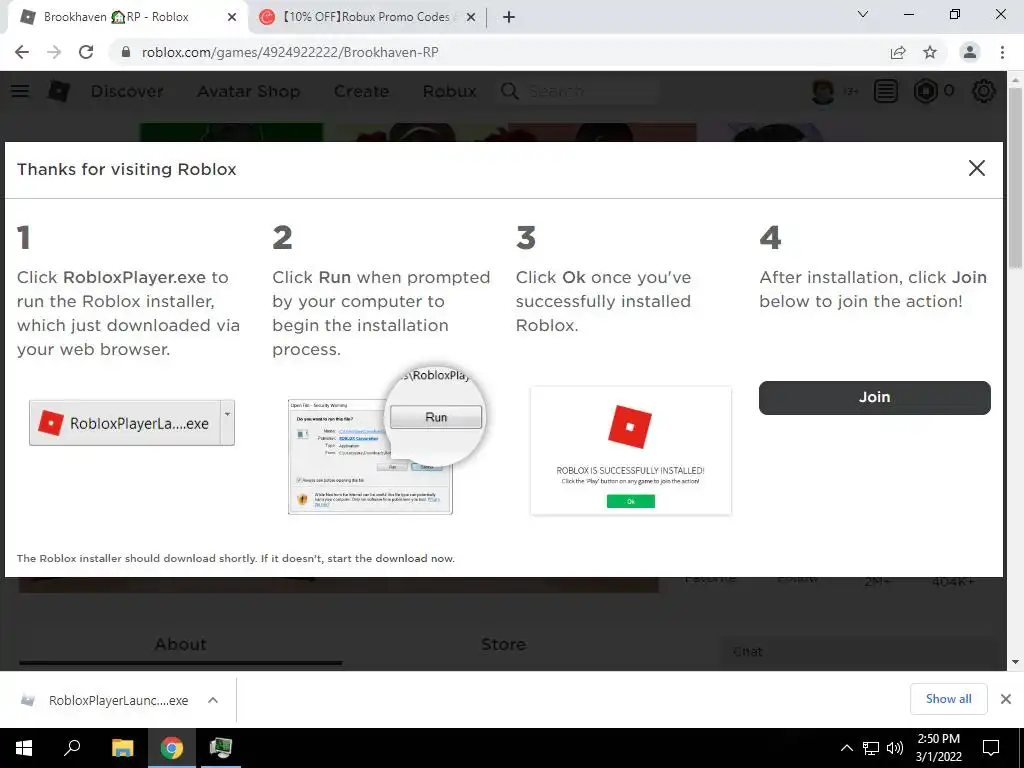Open the Roblox notifications list icon
The width and height of the screenshot is (1024, 768).
[886, 91]
